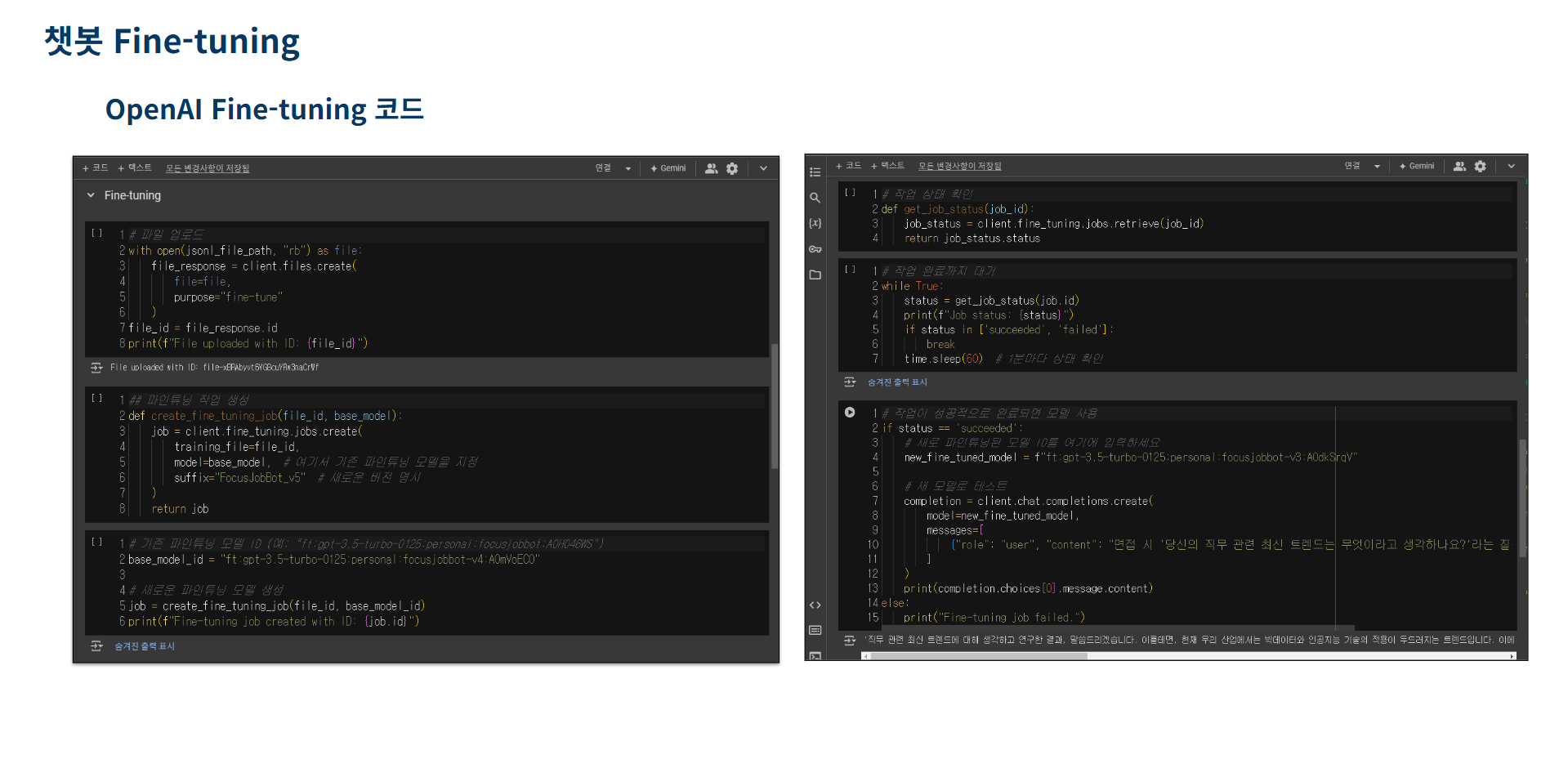Click settings gear in left notebook toolbar
The image size is (1568, 777).
tap(732, 168)
